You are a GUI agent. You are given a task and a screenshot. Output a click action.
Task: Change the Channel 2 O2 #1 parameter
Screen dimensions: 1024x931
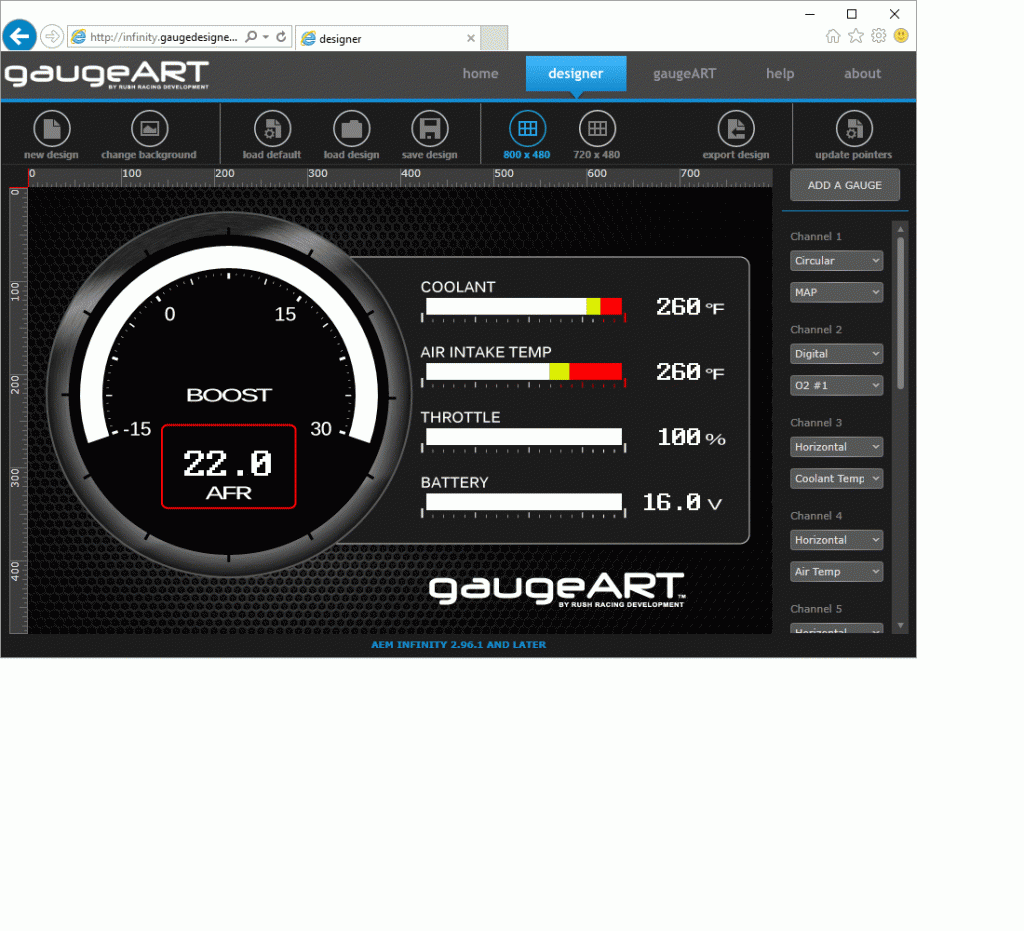click(x=836, y=385)
